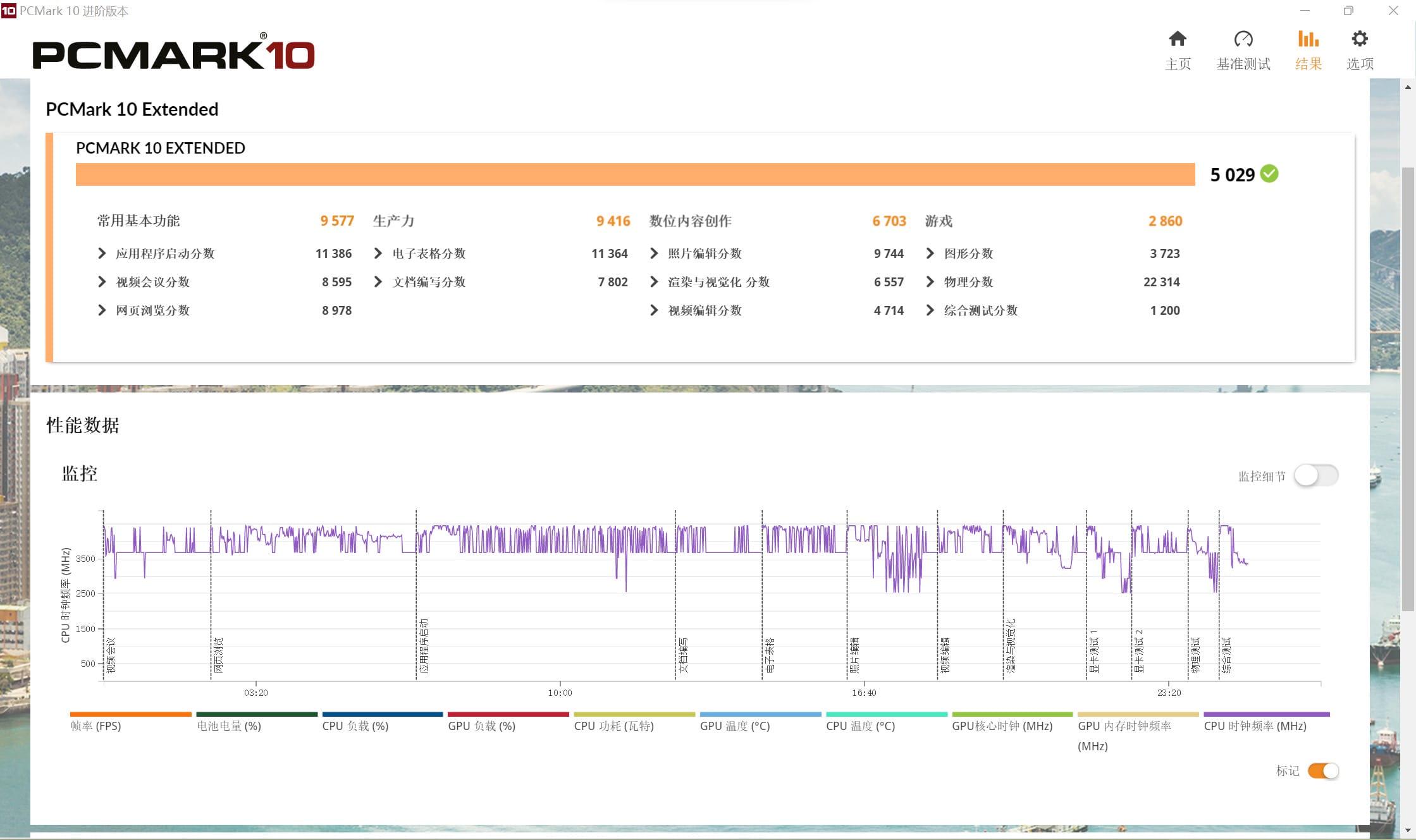
Task: Turn off the 标记 markers toggle
Action: 1323,770
